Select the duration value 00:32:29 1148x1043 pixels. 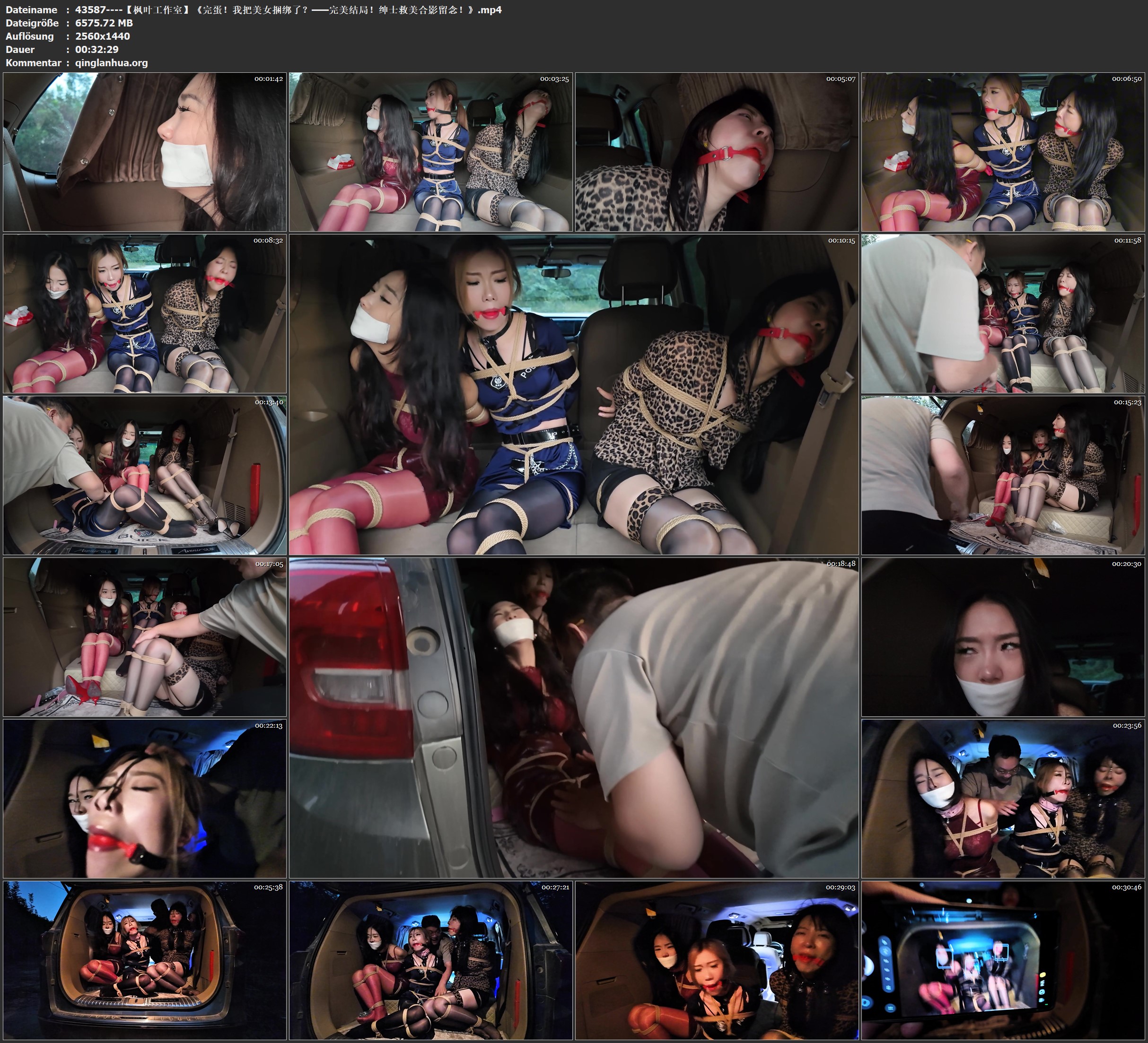97,50
